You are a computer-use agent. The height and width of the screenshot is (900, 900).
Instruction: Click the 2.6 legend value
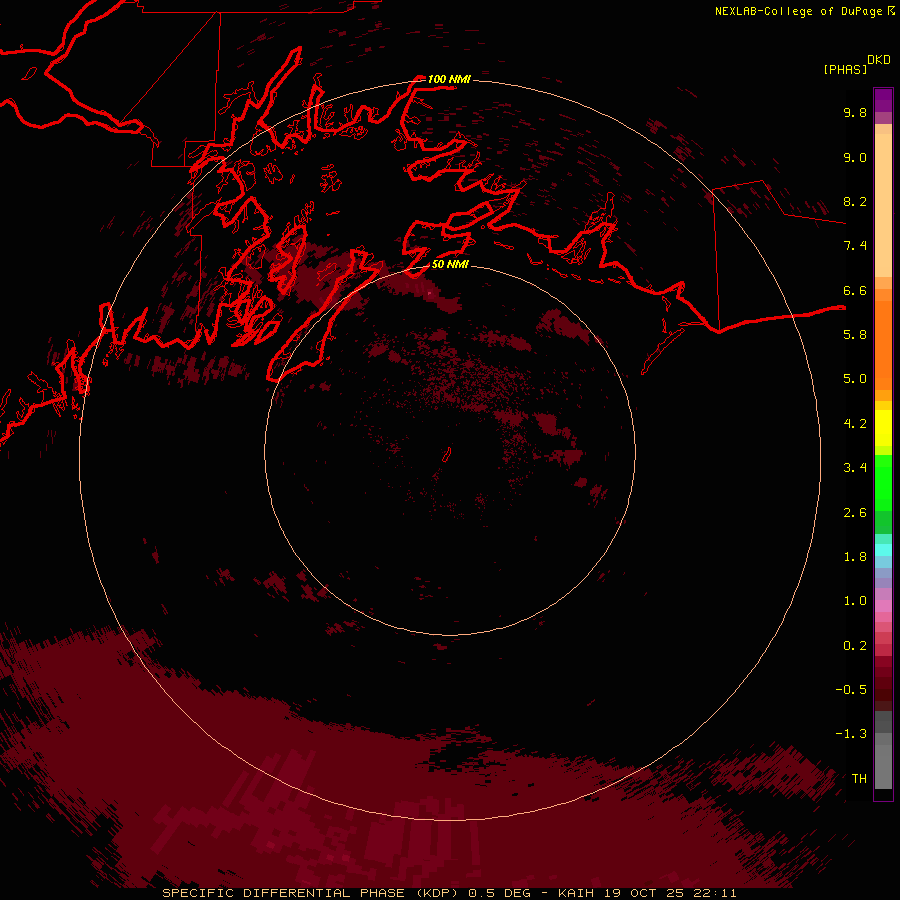855,513
